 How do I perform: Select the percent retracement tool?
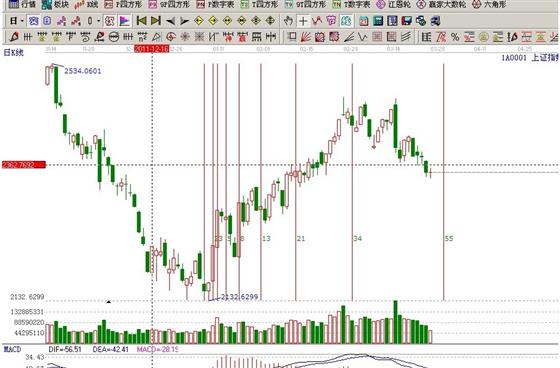point(455,36)
